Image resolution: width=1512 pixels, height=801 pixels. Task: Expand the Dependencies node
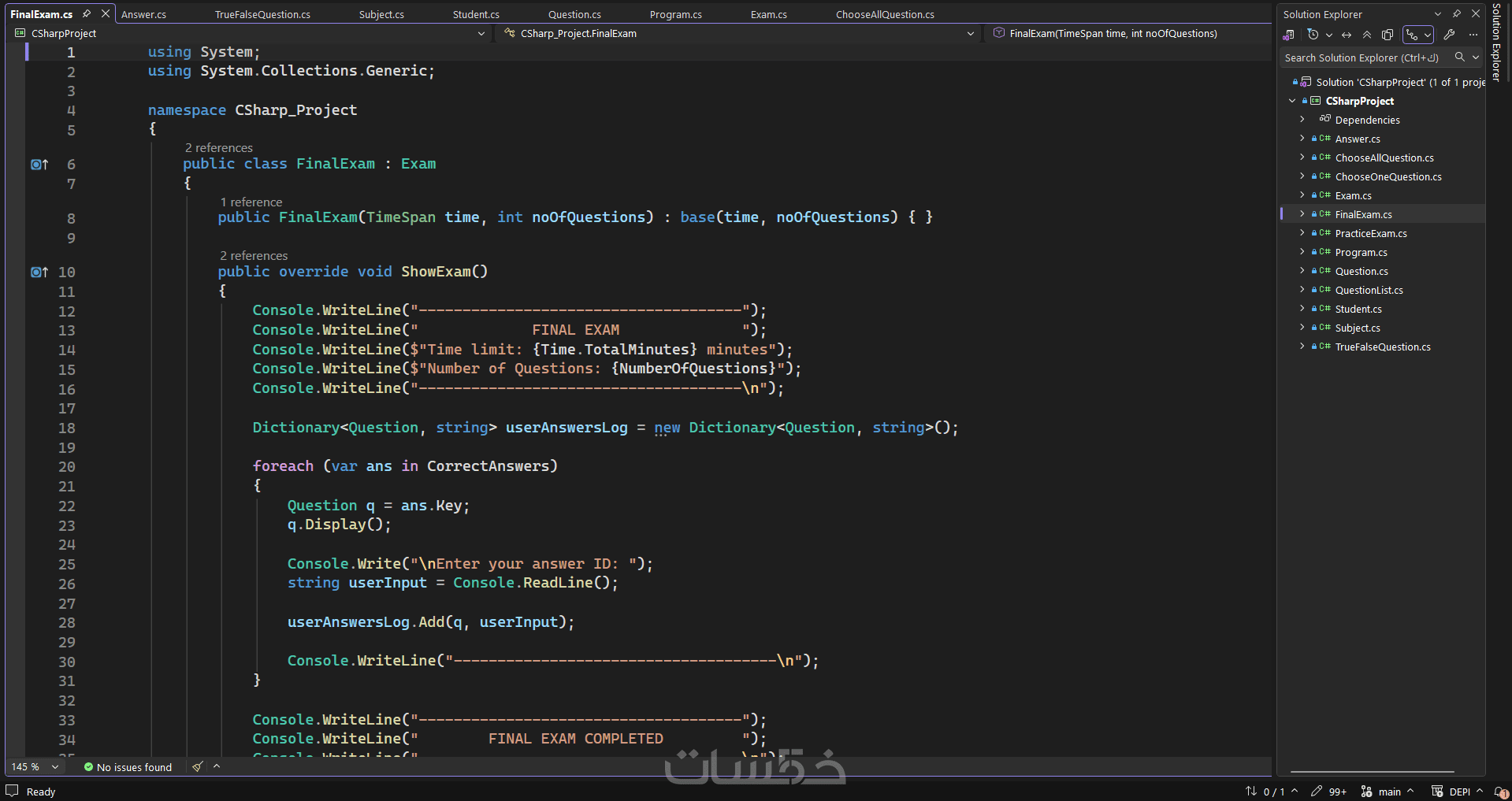[1302, 120]
